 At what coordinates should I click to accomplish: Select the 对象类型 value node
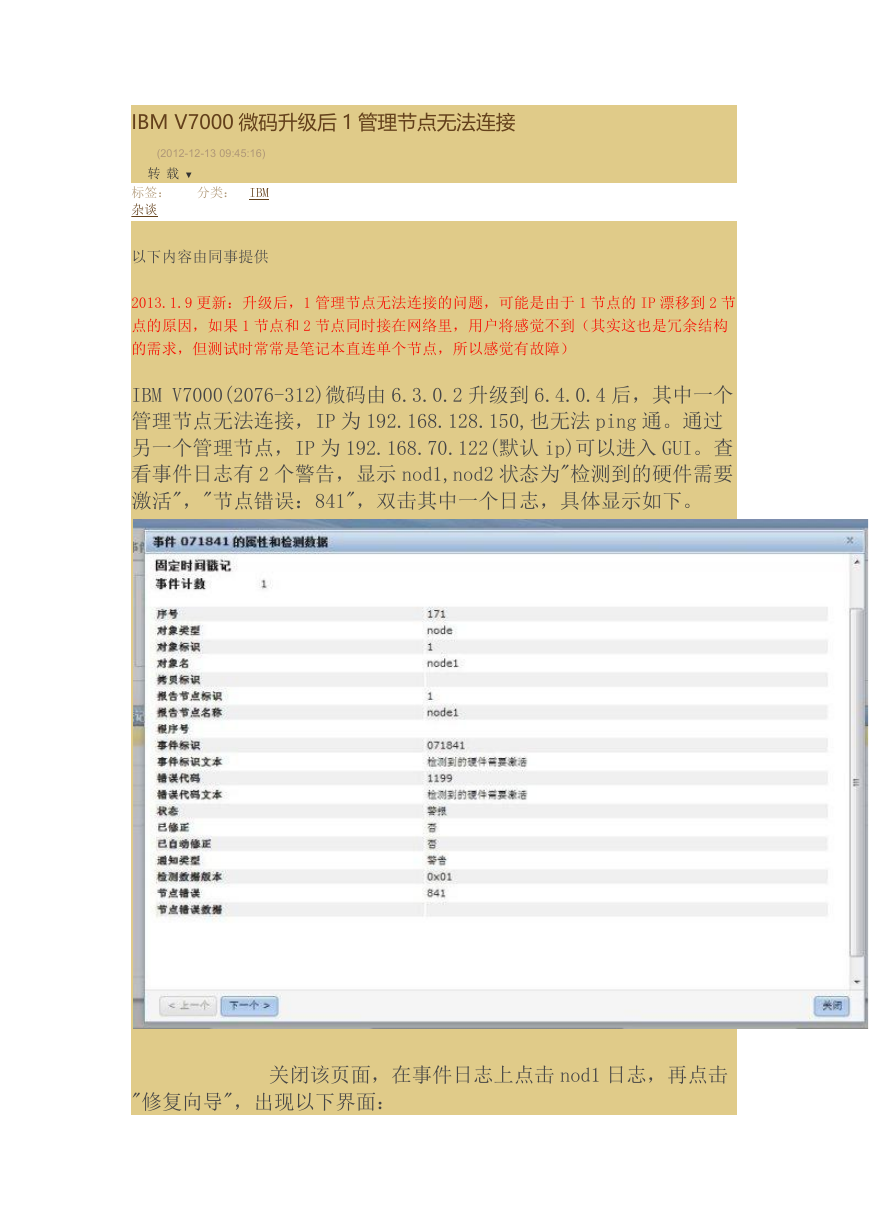point(440,630)
